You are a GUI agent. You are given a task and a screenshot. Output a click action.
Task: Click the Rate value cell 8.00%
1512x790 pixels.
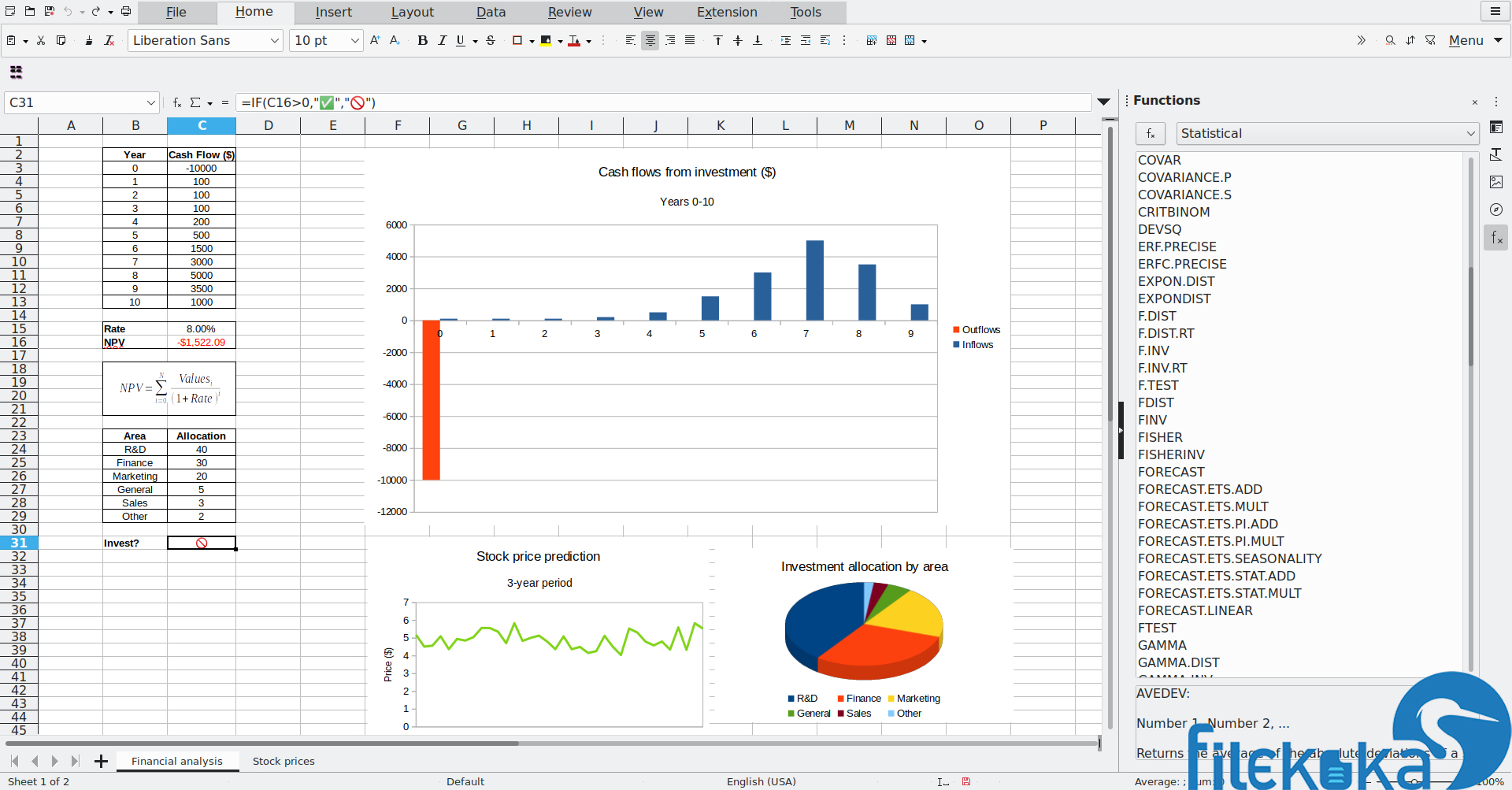coord(202,329)
